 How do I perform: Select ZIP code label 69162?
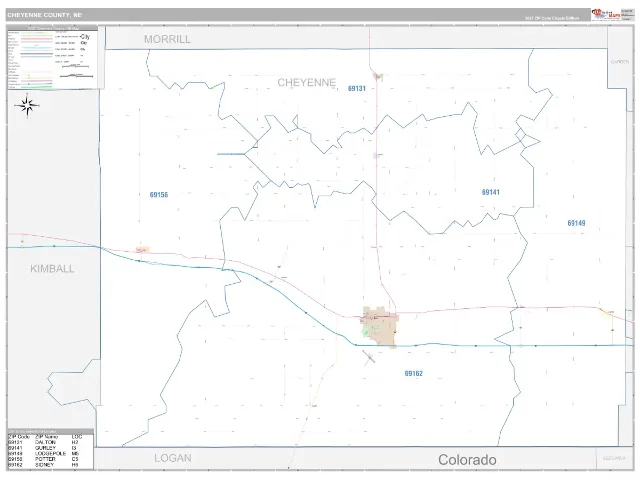point(413,373)
